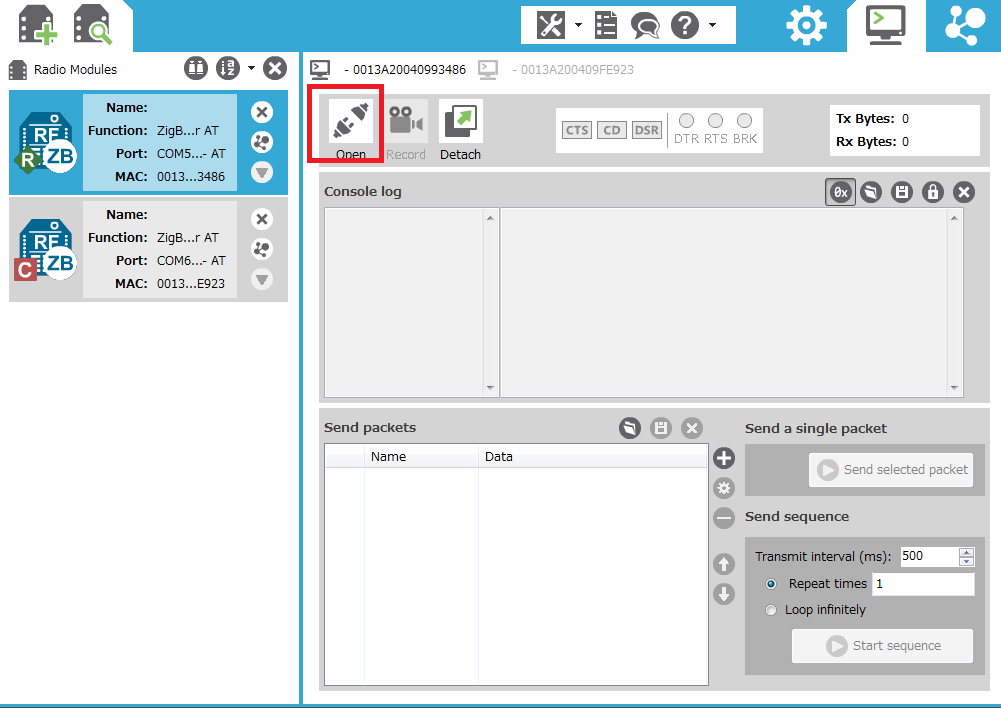This screenshot has width=1001, height=708.
Task: Save the console log session
Action: [x=901, y=192]
